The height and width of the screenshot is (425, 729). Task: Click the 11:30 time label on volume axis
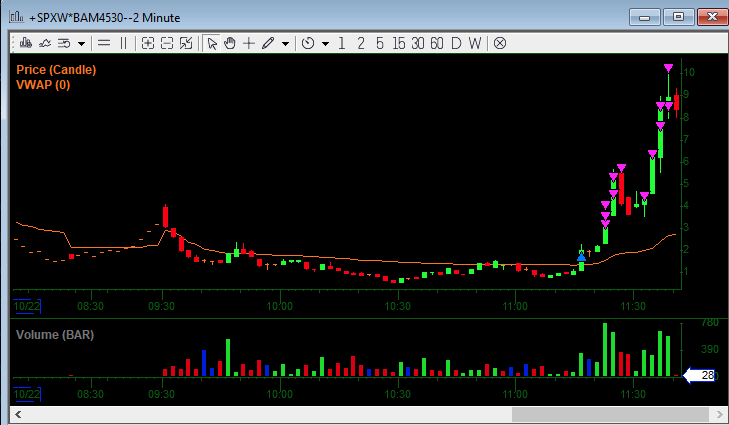point(633,394)
